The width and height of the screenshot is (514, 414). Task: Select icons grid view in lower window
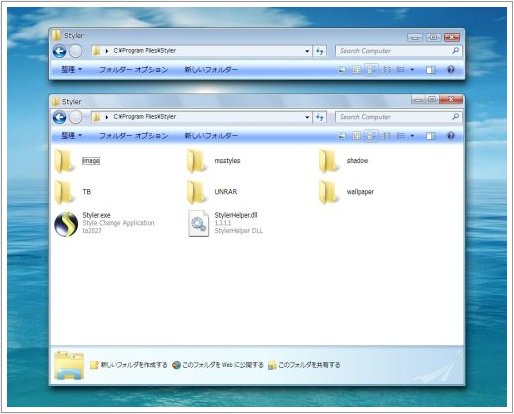357,136
